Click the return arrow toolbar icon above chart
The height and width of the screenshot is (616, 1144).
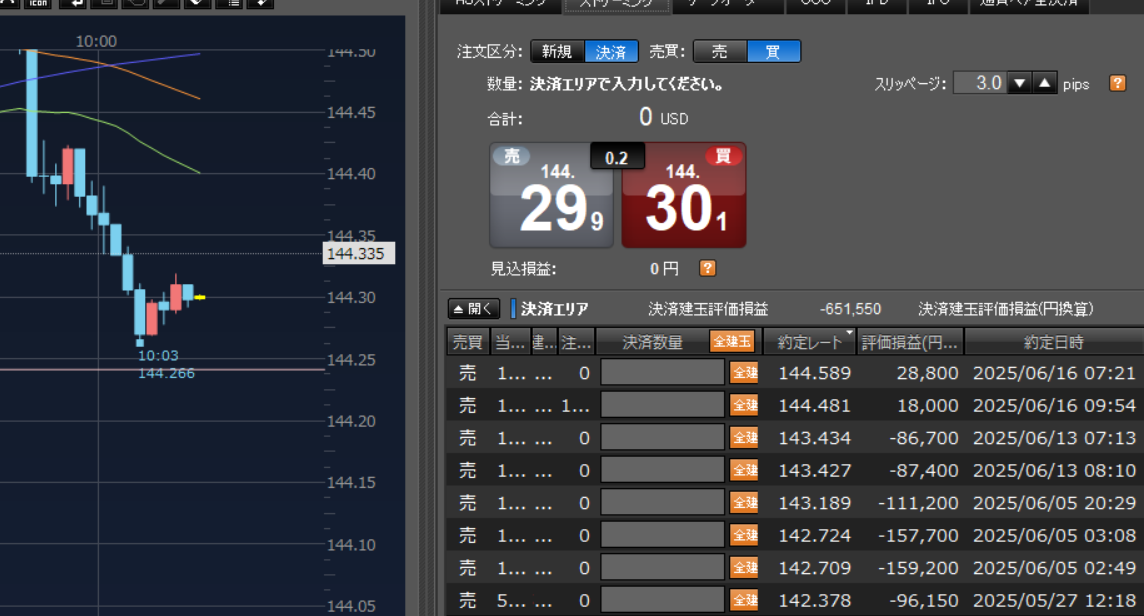pos(72,3)
